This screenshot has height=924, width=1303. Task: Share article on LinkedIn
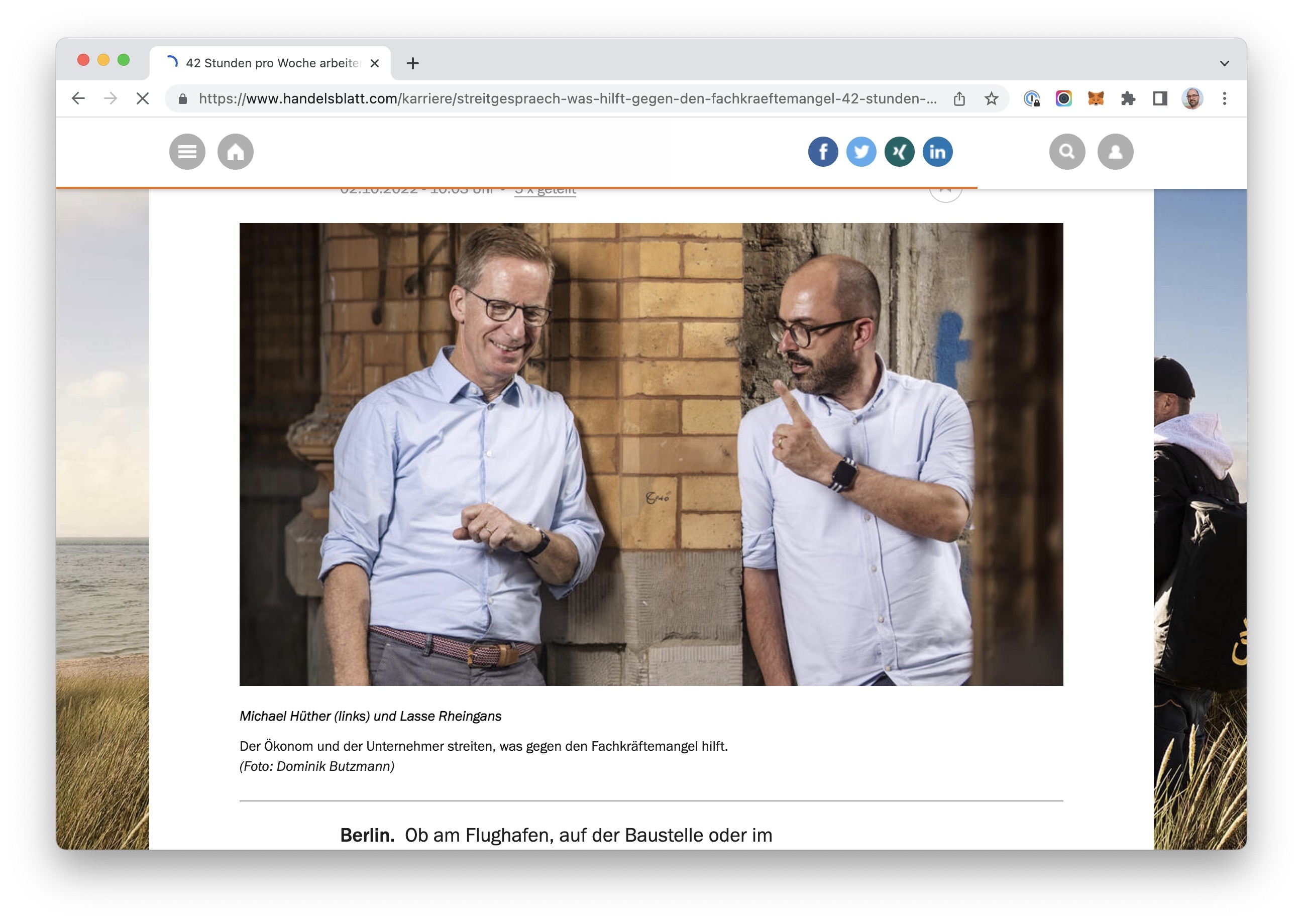point(937,152)
